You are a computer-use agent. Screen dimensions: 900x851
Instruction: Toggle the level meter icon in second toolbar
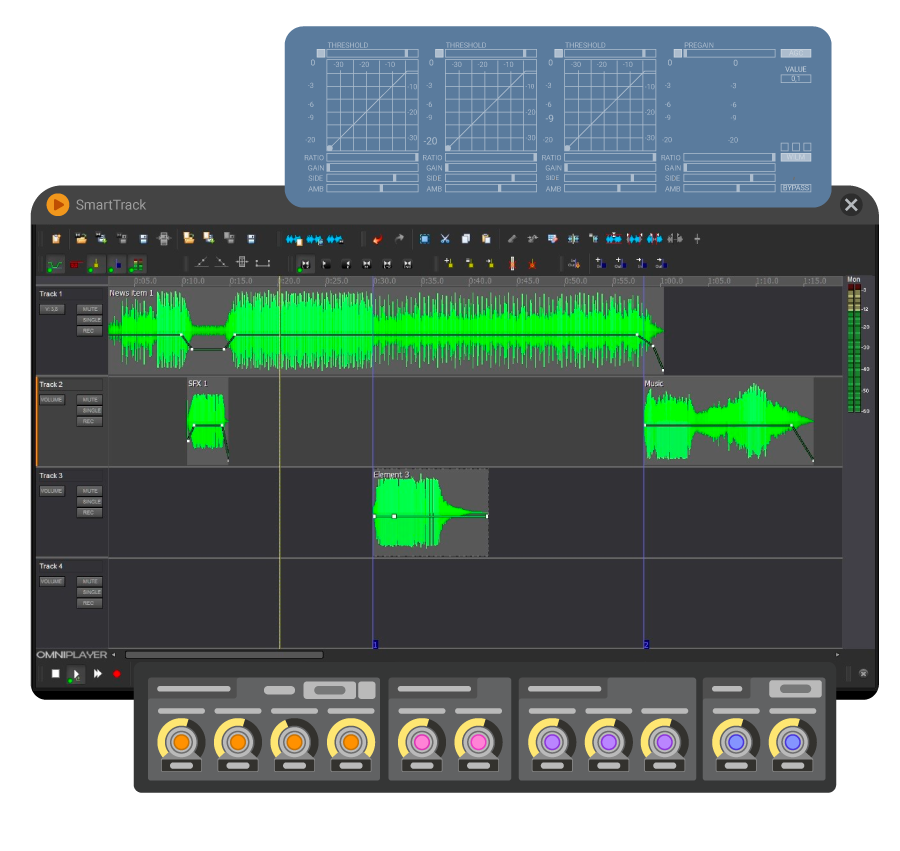(137, 265)
